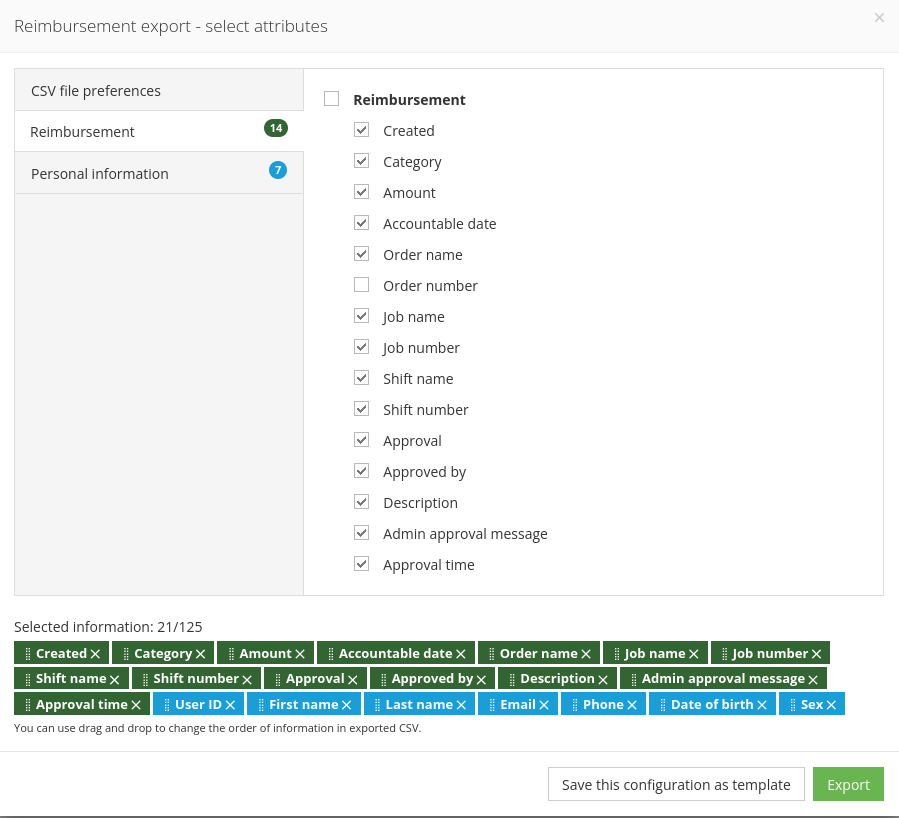Viewport: 899px width, 818px height.
Task: Remove the Category tag via its X icon
Action: tap(200, 653)
